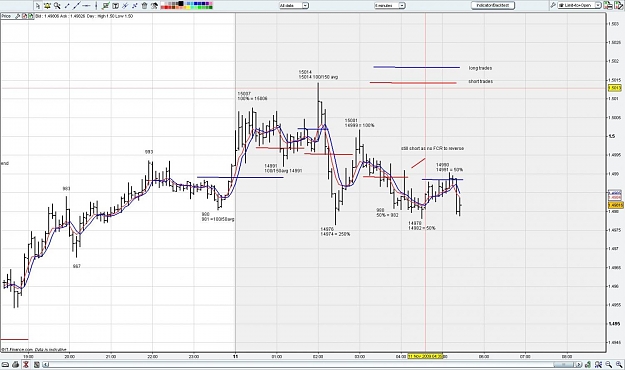This screenshot has height=370, width=625.
Task: Click the Price label in chart header
Action: pyautogui.click(x=6, y=16)
